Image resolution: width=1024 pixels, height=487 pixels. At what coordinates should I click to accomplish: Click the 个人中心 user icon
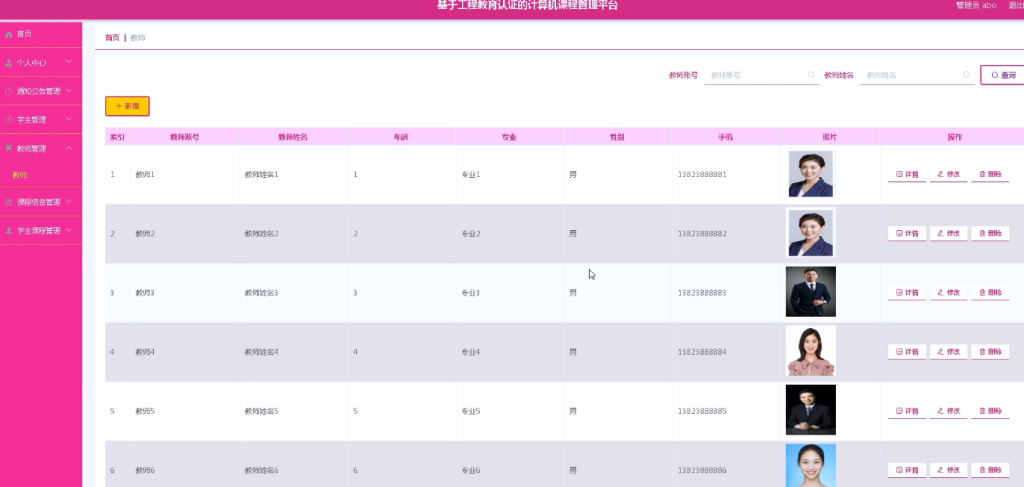click(8, 63)
